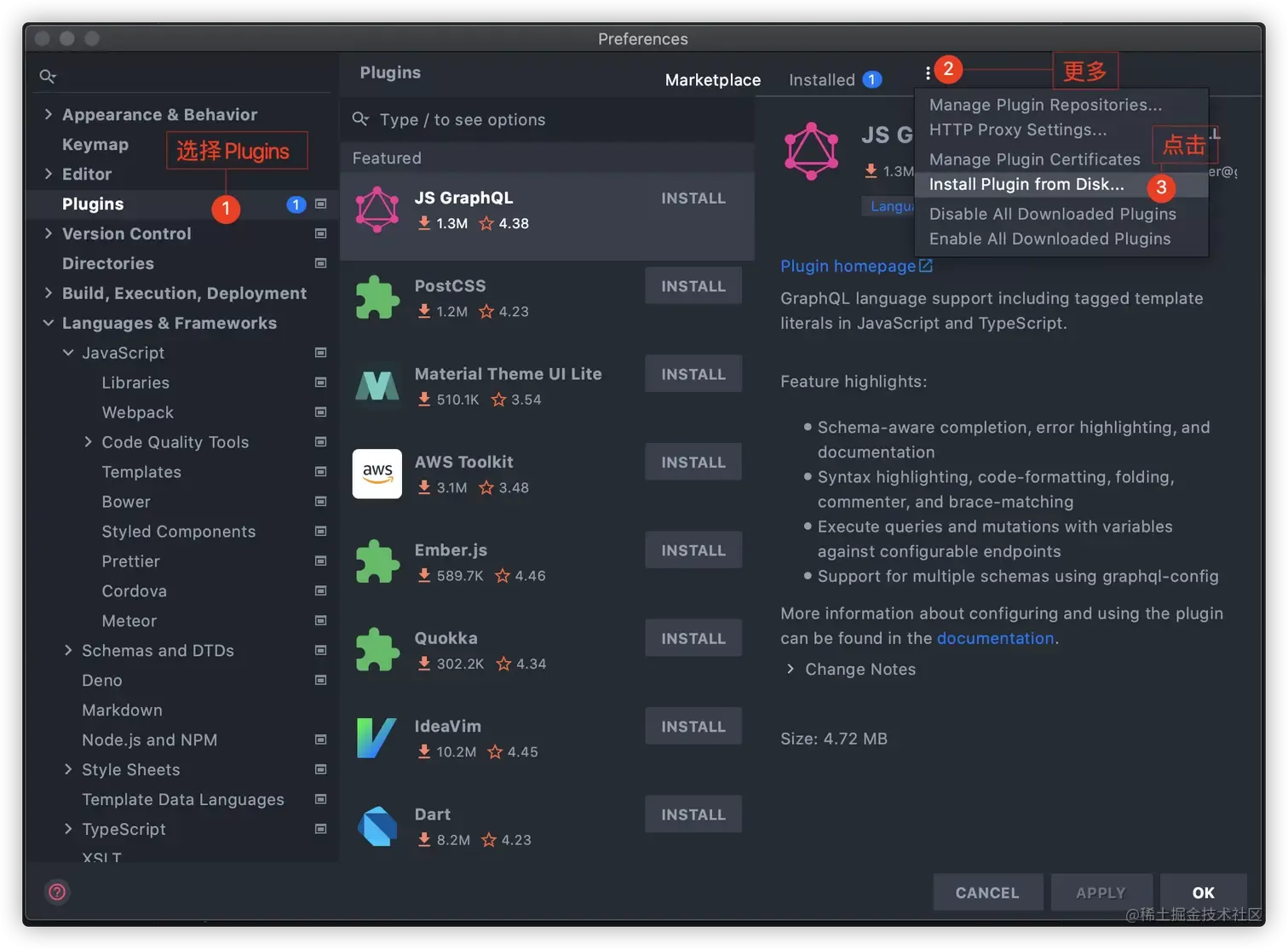Select Markdown in settings tree
This screenshot has width=1288, height=949.
click(x=122, y=710)
